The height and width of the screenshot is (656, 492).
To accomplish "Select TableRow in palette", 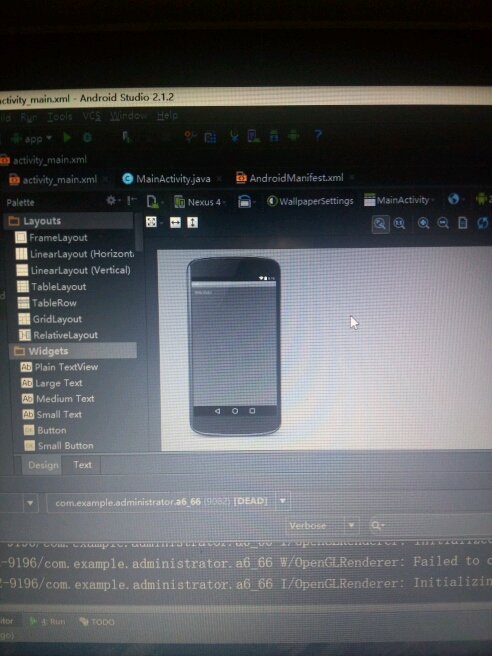I will point(47,303).
